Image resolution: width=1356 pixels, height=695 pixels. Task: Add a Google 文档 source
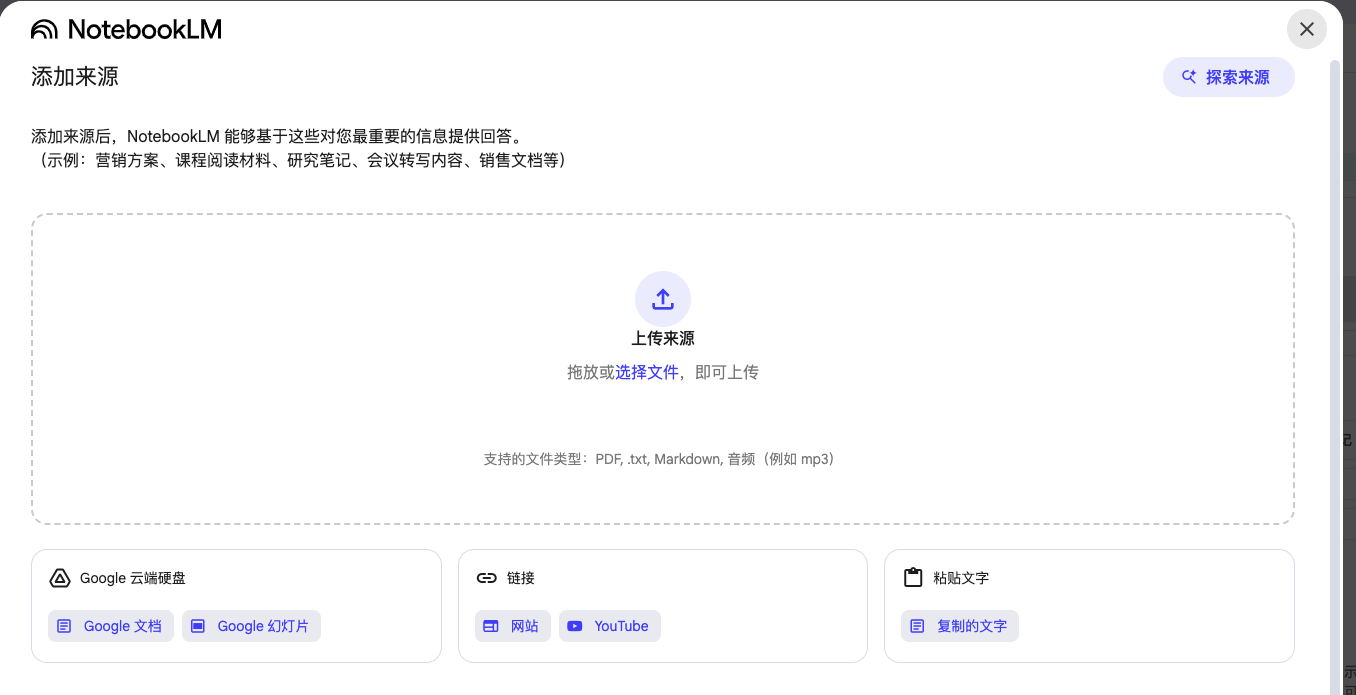click(111, 626)
